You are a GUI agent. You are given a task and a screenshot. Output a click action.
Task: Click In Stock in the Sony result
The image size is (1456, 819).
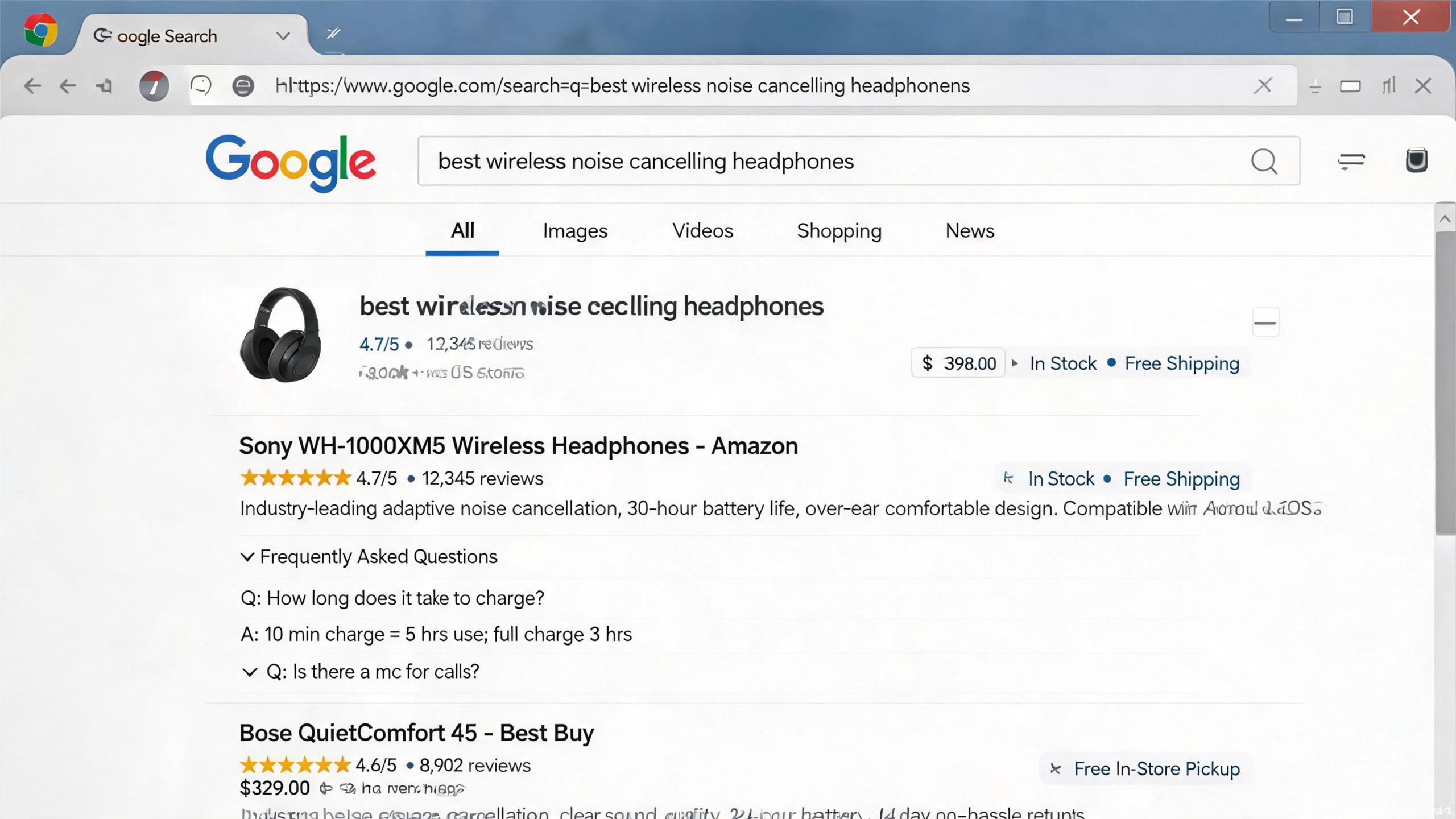pos(1061,479)
